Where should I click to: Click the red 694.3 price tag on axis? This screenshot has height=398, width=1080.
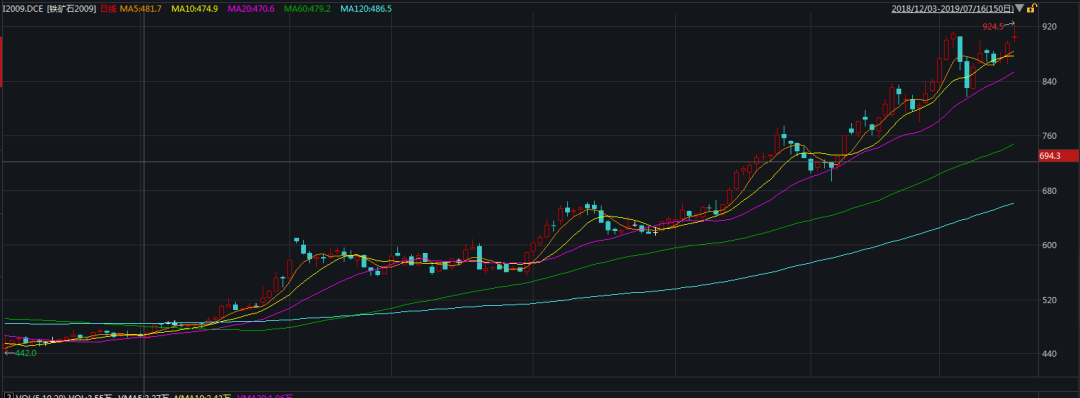point(1059,156)
